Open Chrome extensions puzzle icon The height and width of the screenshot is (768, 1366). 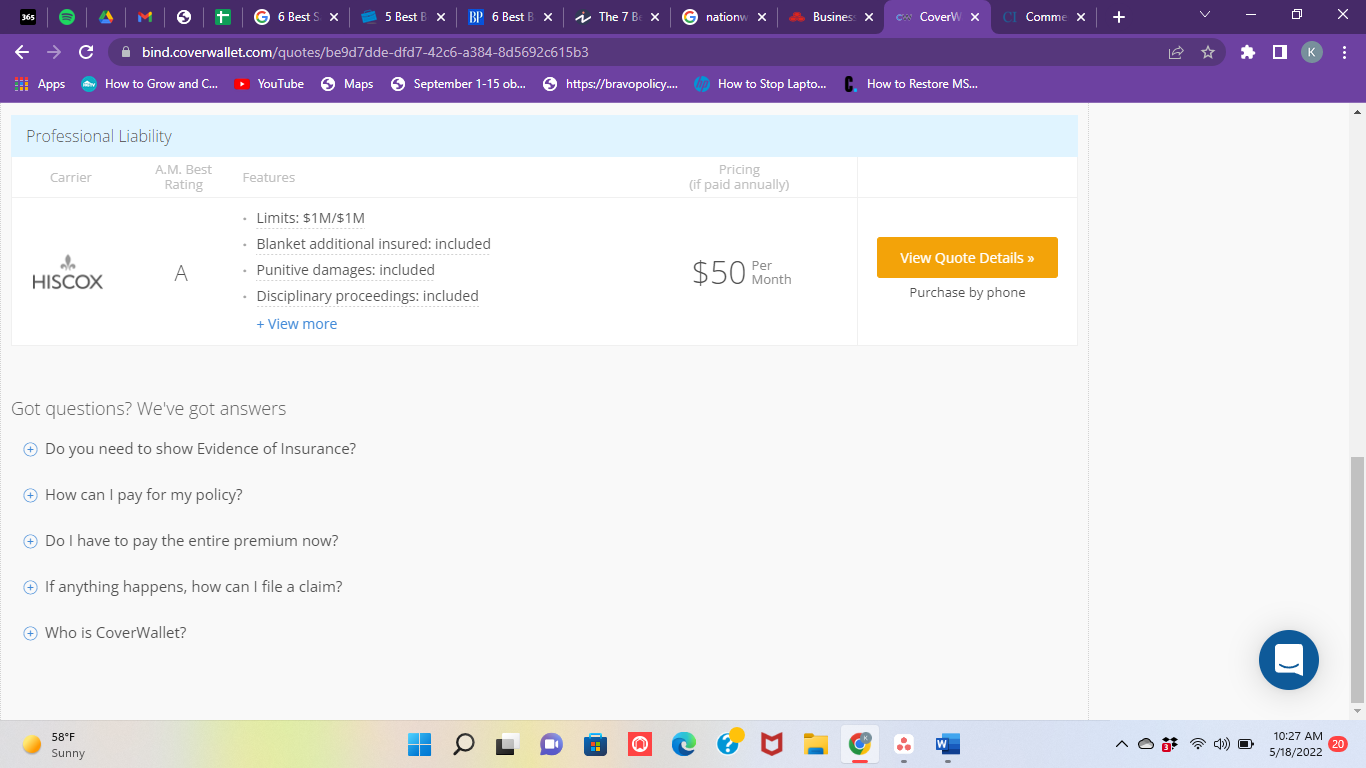point(1247,52)
